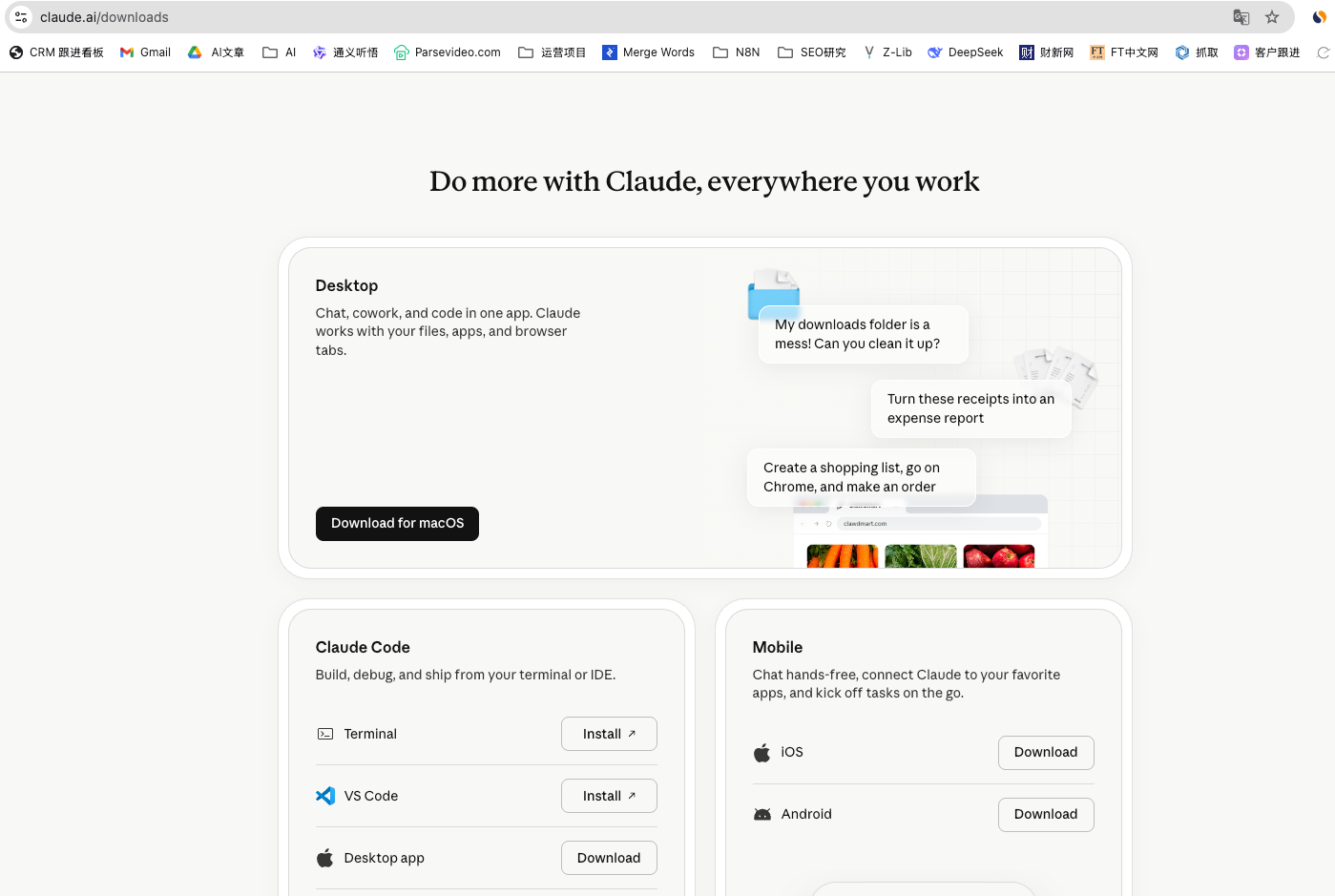Expand the AI bookmarks folder

[280, 52]
